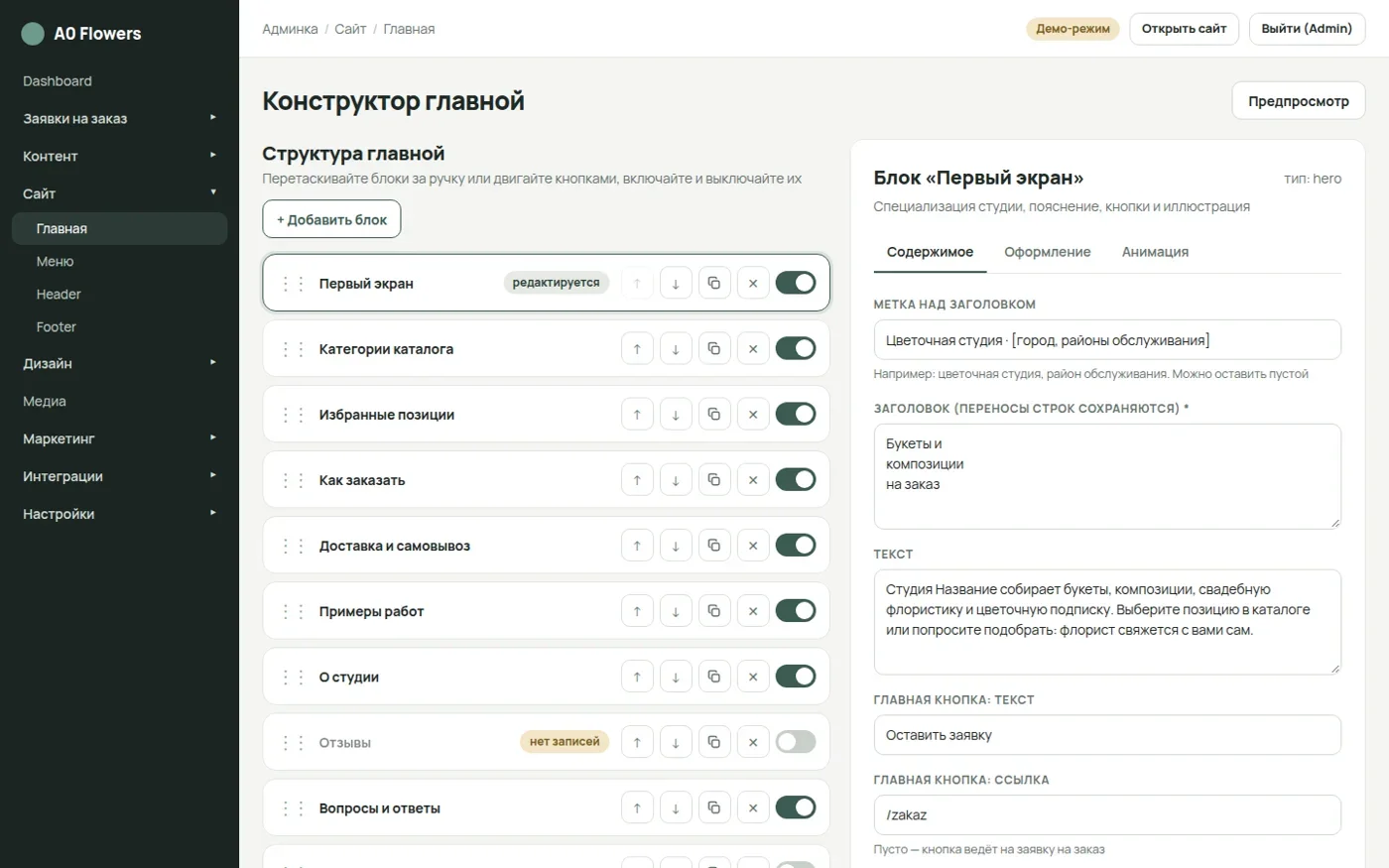The width and height of the screenshot is (1389, 868).
Task: Disable the 'Первый экран' block toggle
Action: 796,283
